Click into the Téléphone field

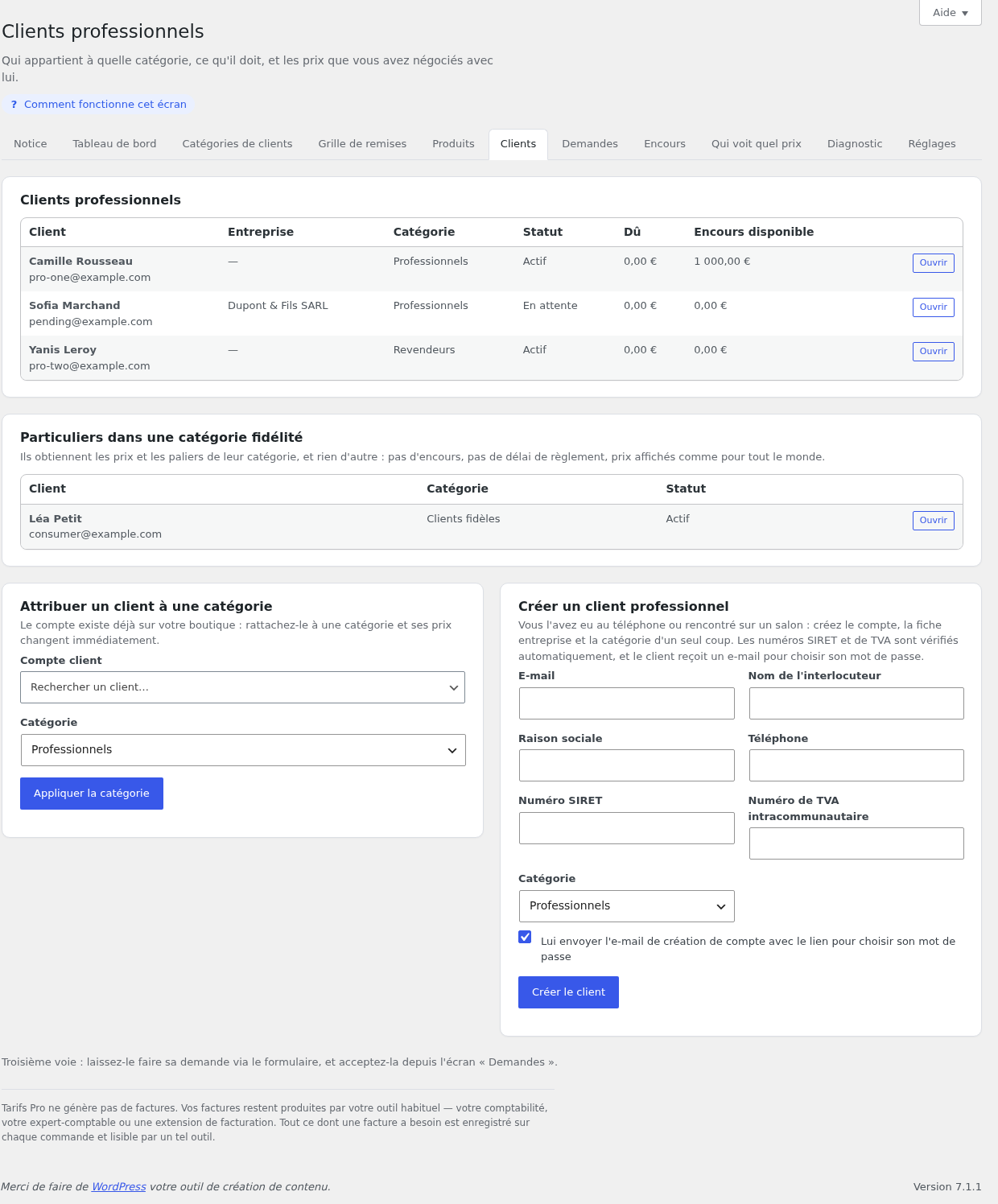(x=856, y=765)
